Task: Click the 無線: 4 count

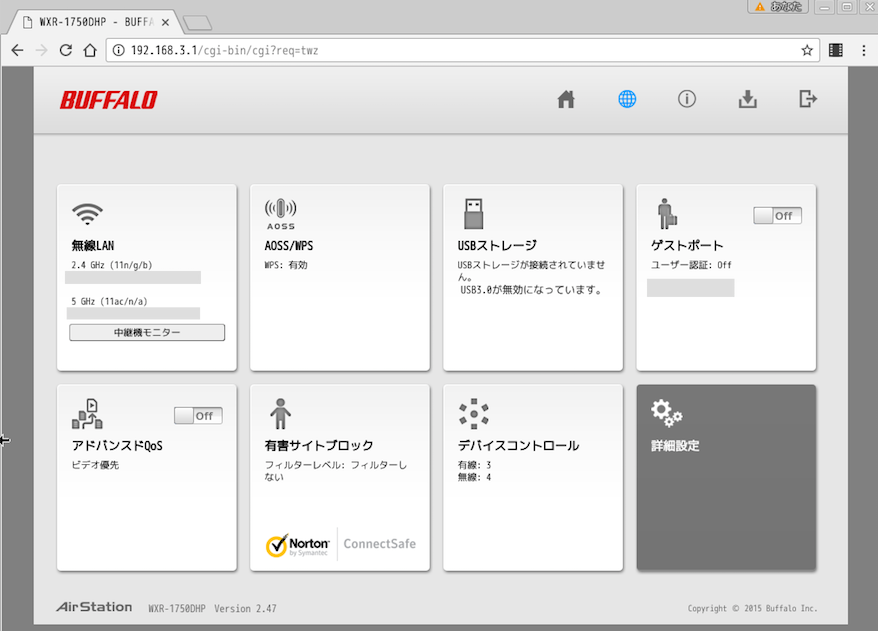Action: (474, 477)
